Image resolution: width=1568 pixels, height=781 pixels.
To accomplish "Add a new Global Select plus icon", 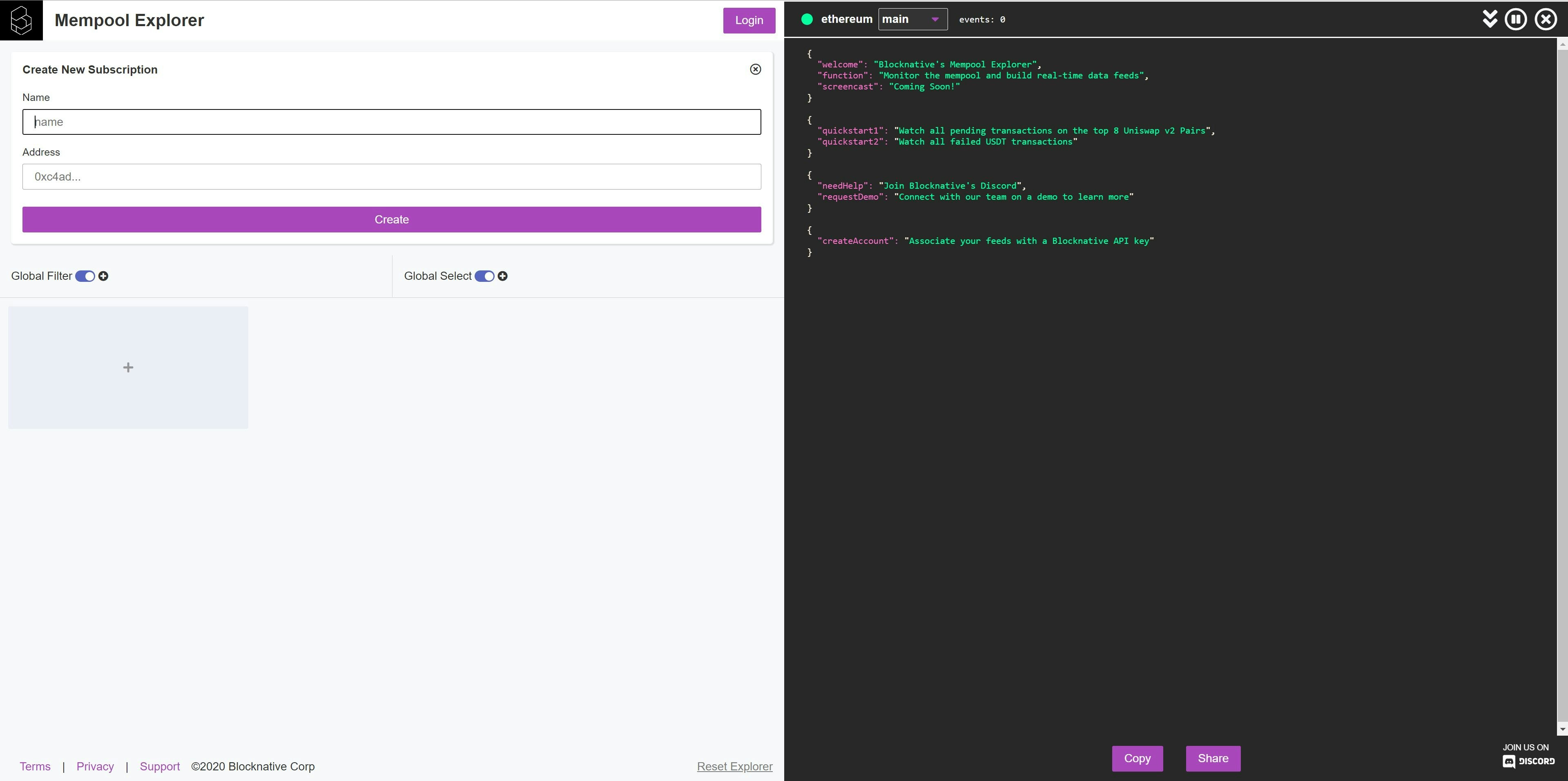I will tap(502, 277).
